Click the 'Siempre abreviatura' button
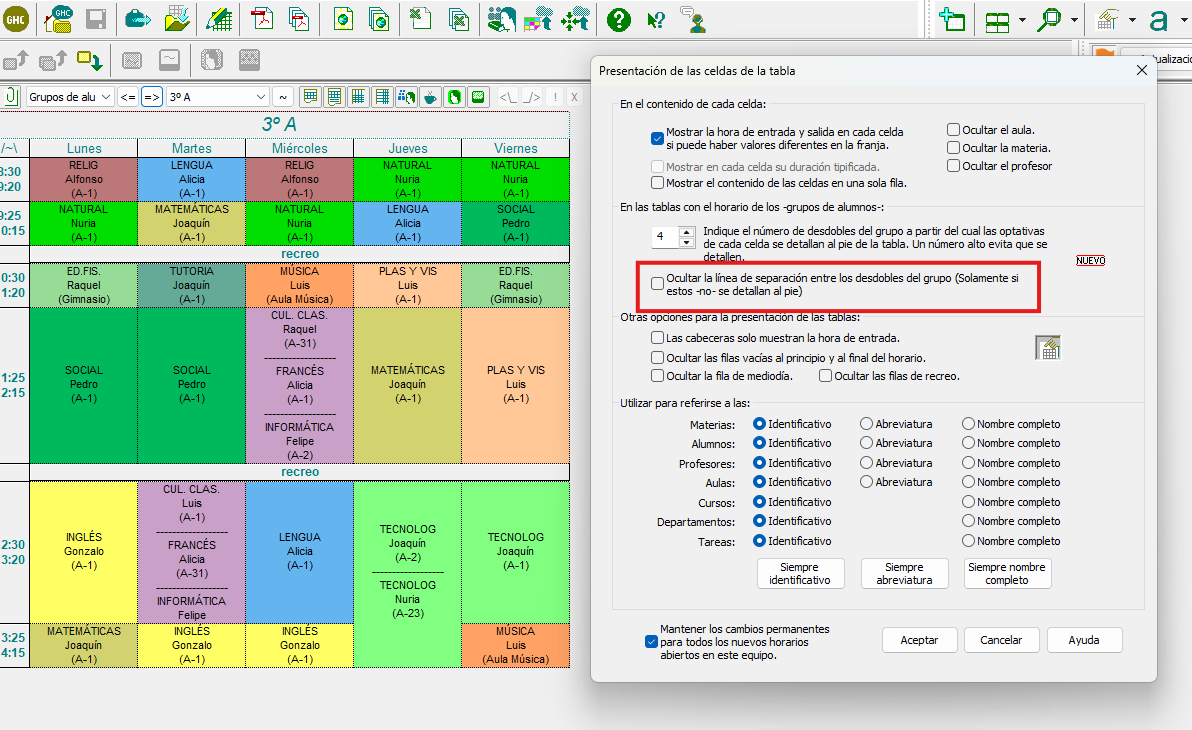 pyautogui.click(x=905, y=573)
